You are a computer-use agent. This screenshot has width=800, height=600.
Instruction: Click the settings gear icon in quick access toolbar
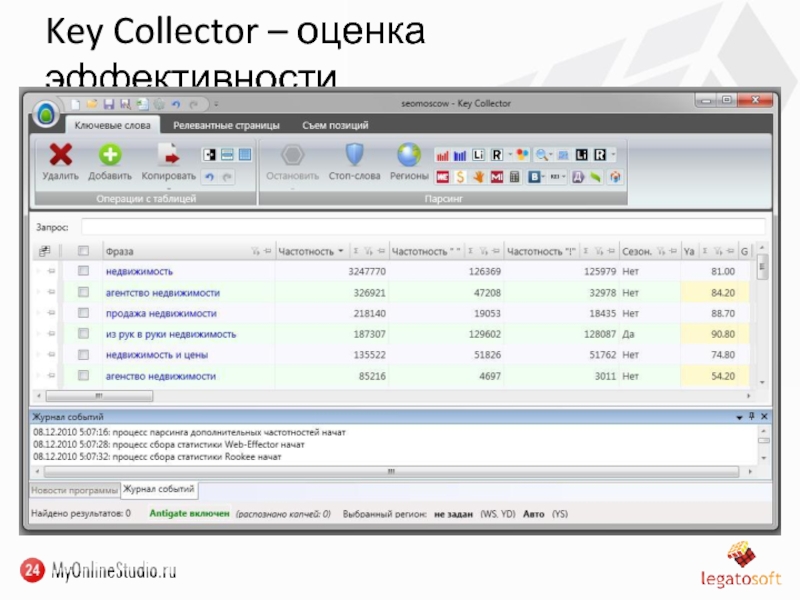[x=159, y=105]
